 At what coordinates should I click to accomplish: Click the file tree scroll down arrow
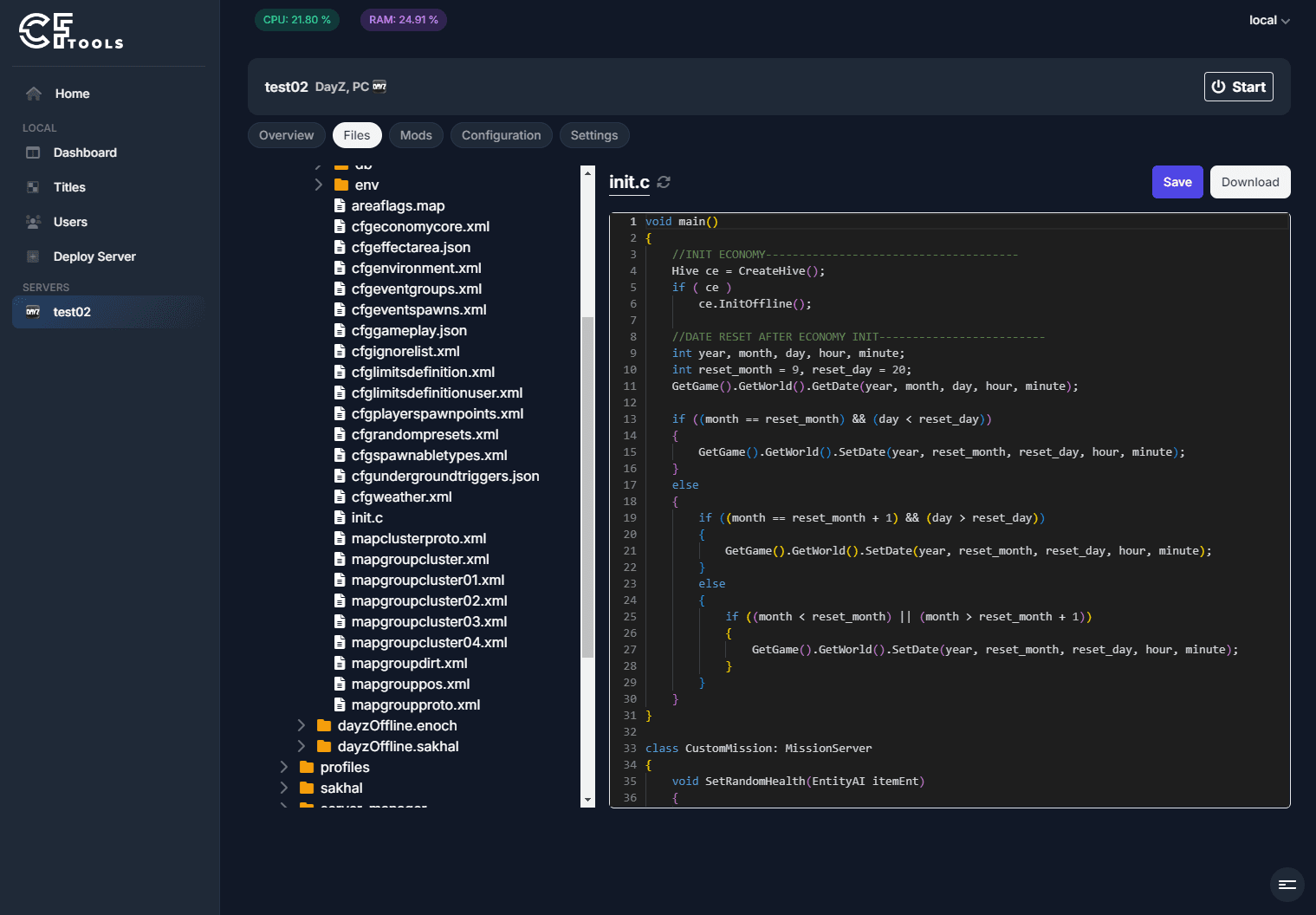pos(587,800)
